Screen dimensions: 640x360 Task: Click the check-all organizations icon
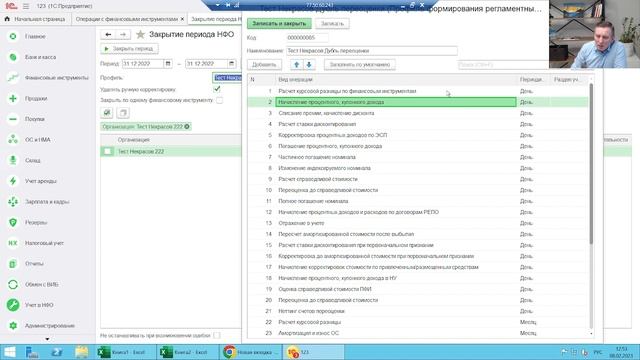pyautogui.click(x=107, y=113)
